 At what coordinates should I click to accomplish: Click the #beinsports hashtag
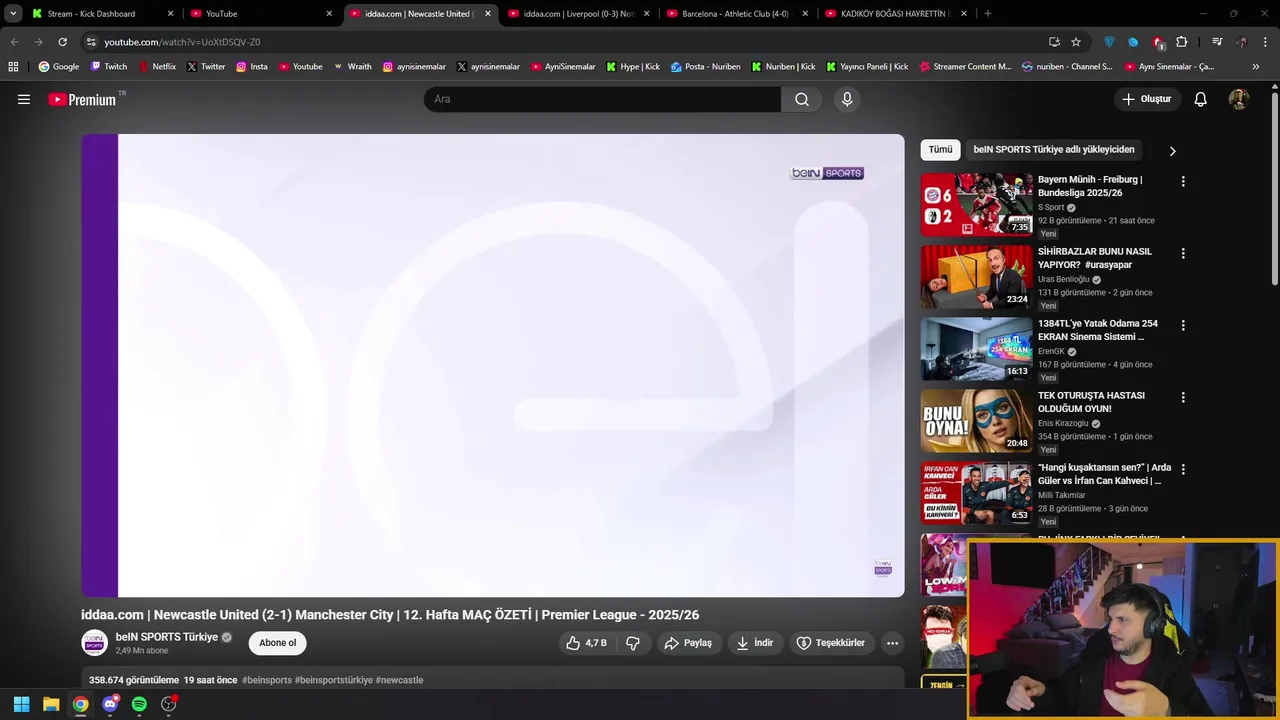point(267,680)
